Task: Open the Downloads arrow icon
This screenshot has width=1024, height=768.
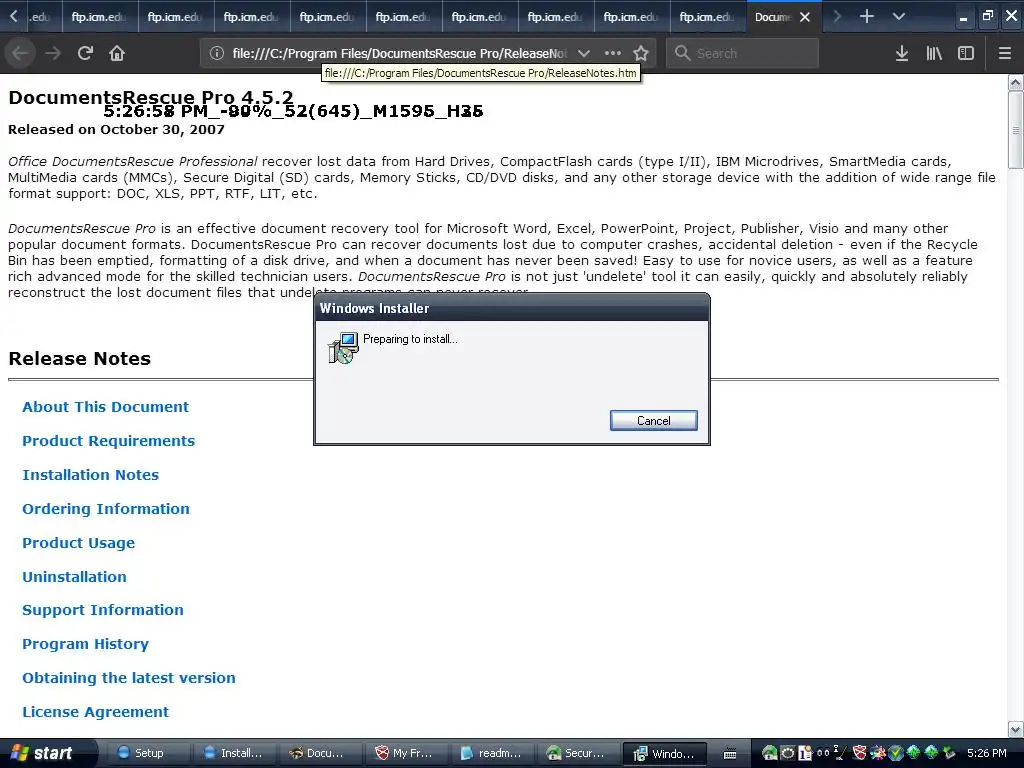Action: click(x=902, y=53)
